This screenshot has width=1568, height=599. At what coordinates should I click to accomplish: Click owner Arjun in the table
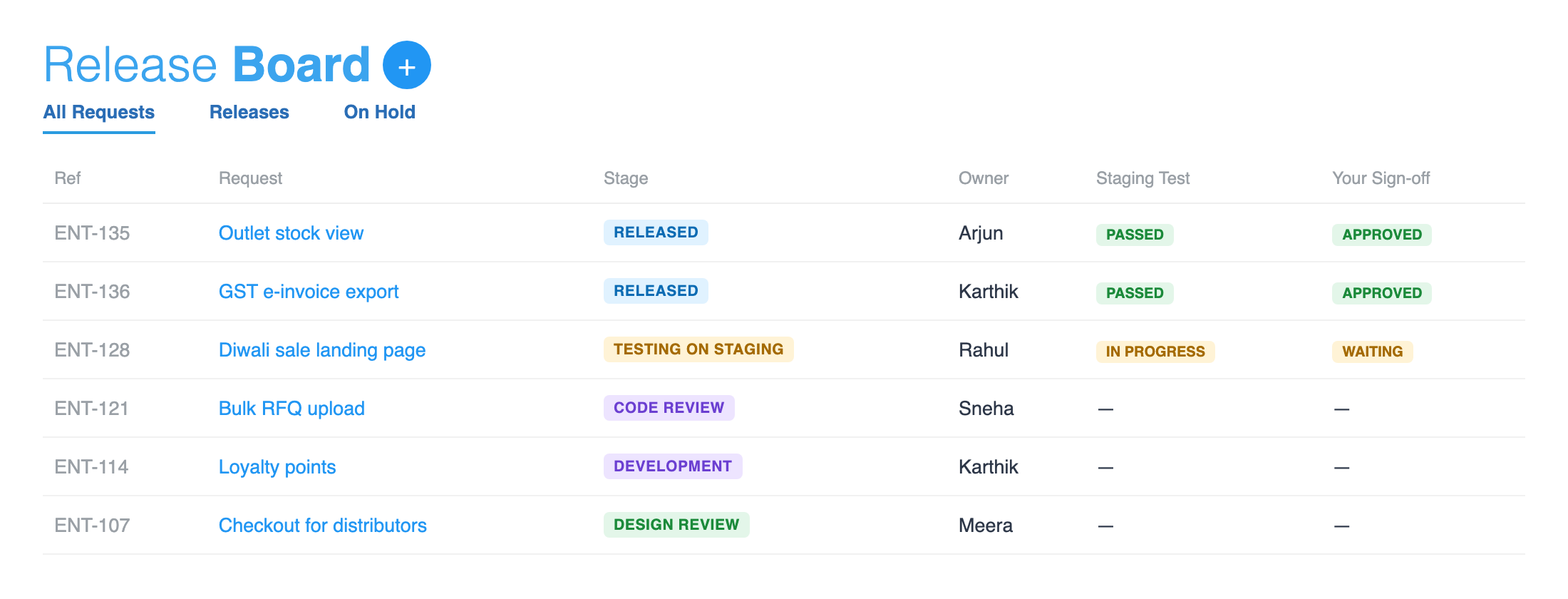(x=981, y=234)
